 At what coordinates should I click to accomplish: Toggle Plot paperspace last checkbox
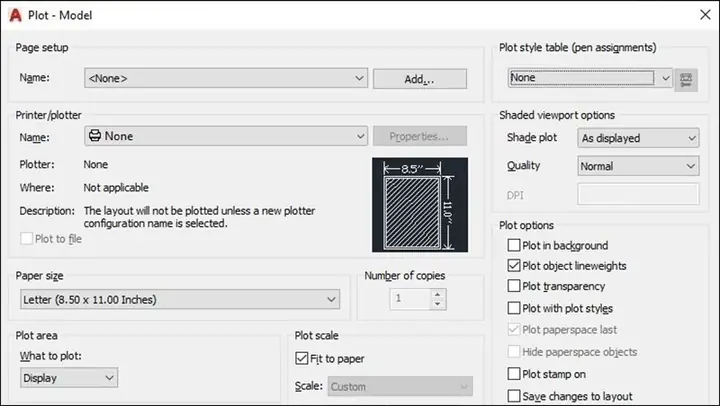tap(514, 329)
